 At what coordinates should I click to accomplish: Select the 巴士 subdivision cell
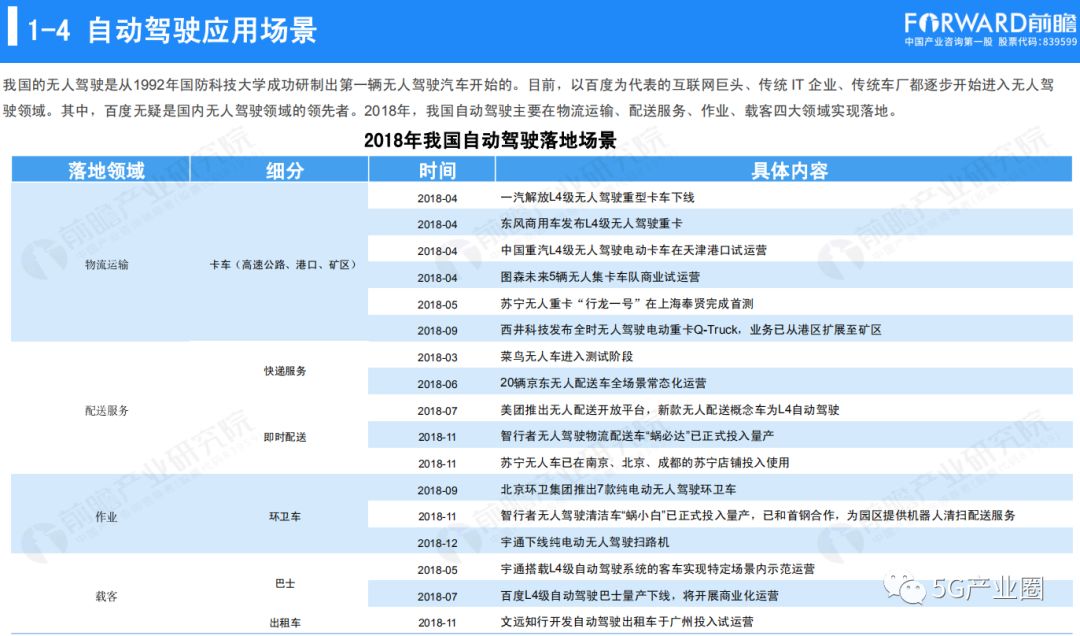pyautogui.click(x=285, y=583)
